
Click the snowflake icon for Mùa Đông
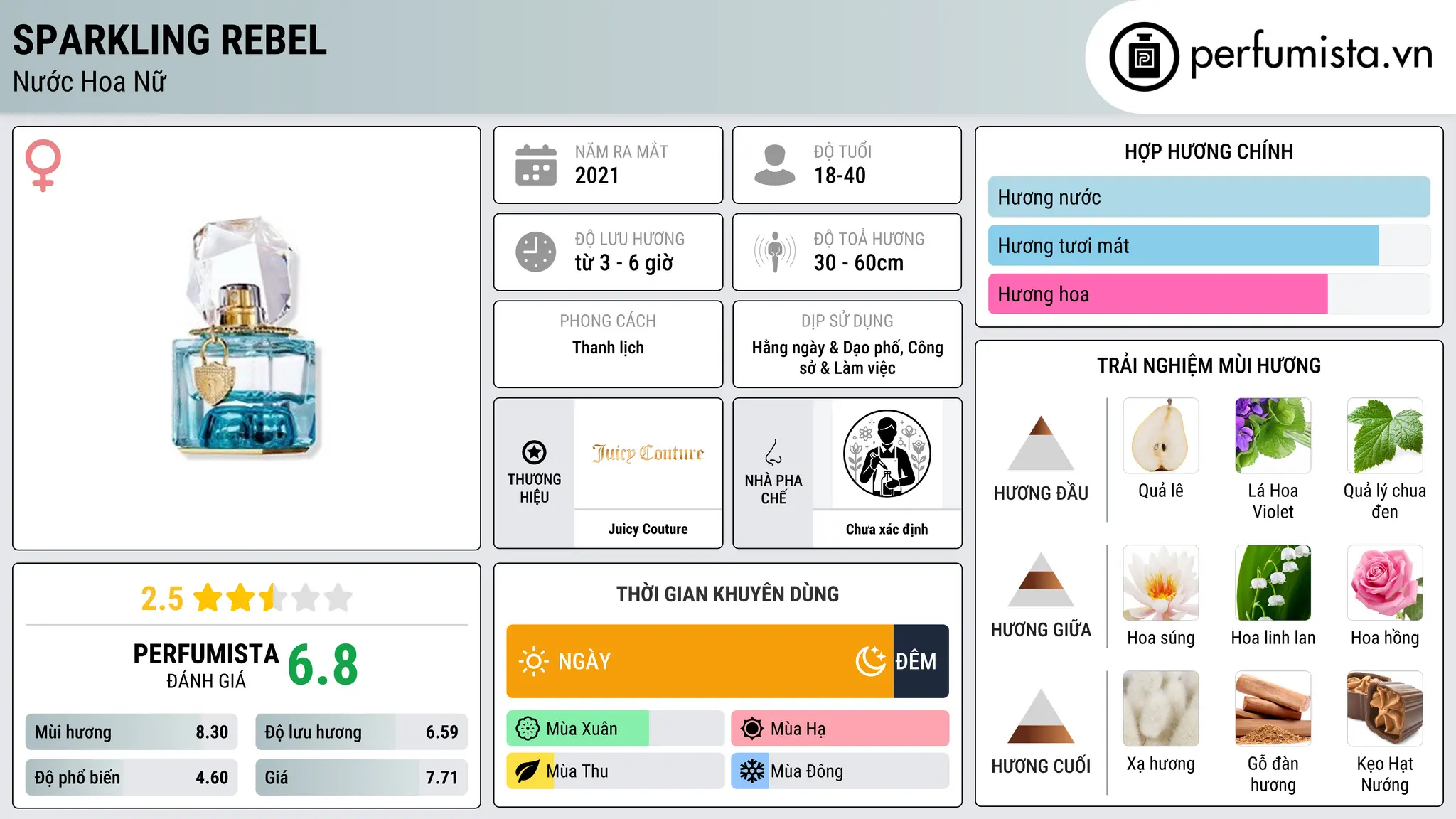(x=752, y=771)
